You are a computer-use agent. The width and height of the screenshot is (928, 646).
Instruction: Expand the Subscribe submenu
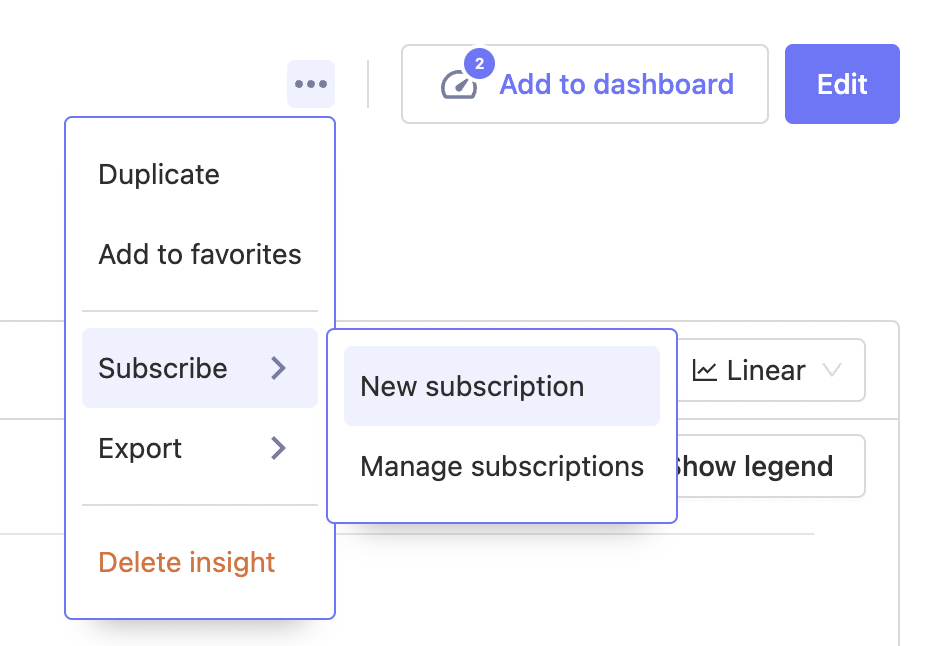pyautogui.click(x=163, y=368)
